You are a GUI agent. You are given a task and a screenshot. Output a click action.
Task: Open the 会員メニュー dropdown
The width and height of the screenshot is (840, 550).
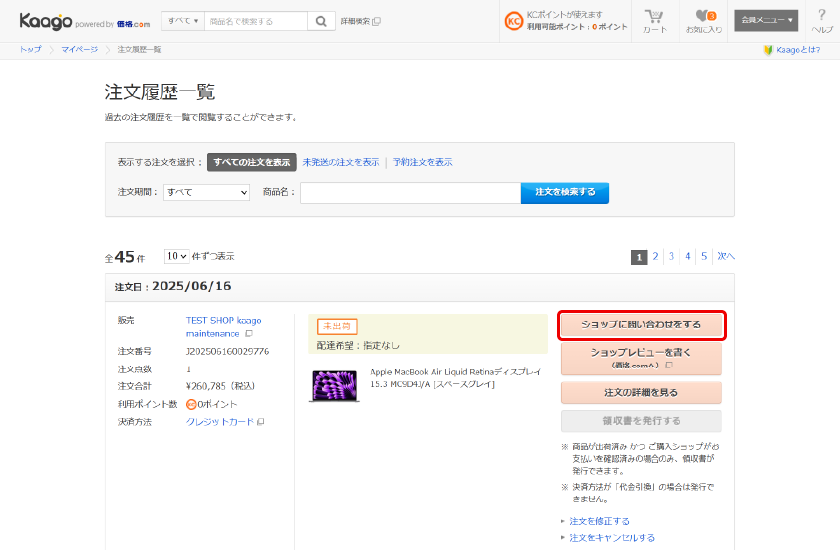(x=766, y=20)
